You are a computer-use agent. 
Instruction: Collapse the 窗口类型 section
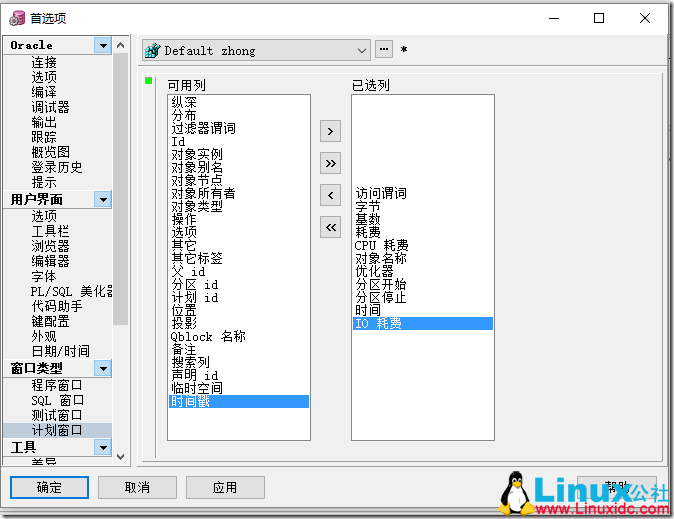[103, 368]
